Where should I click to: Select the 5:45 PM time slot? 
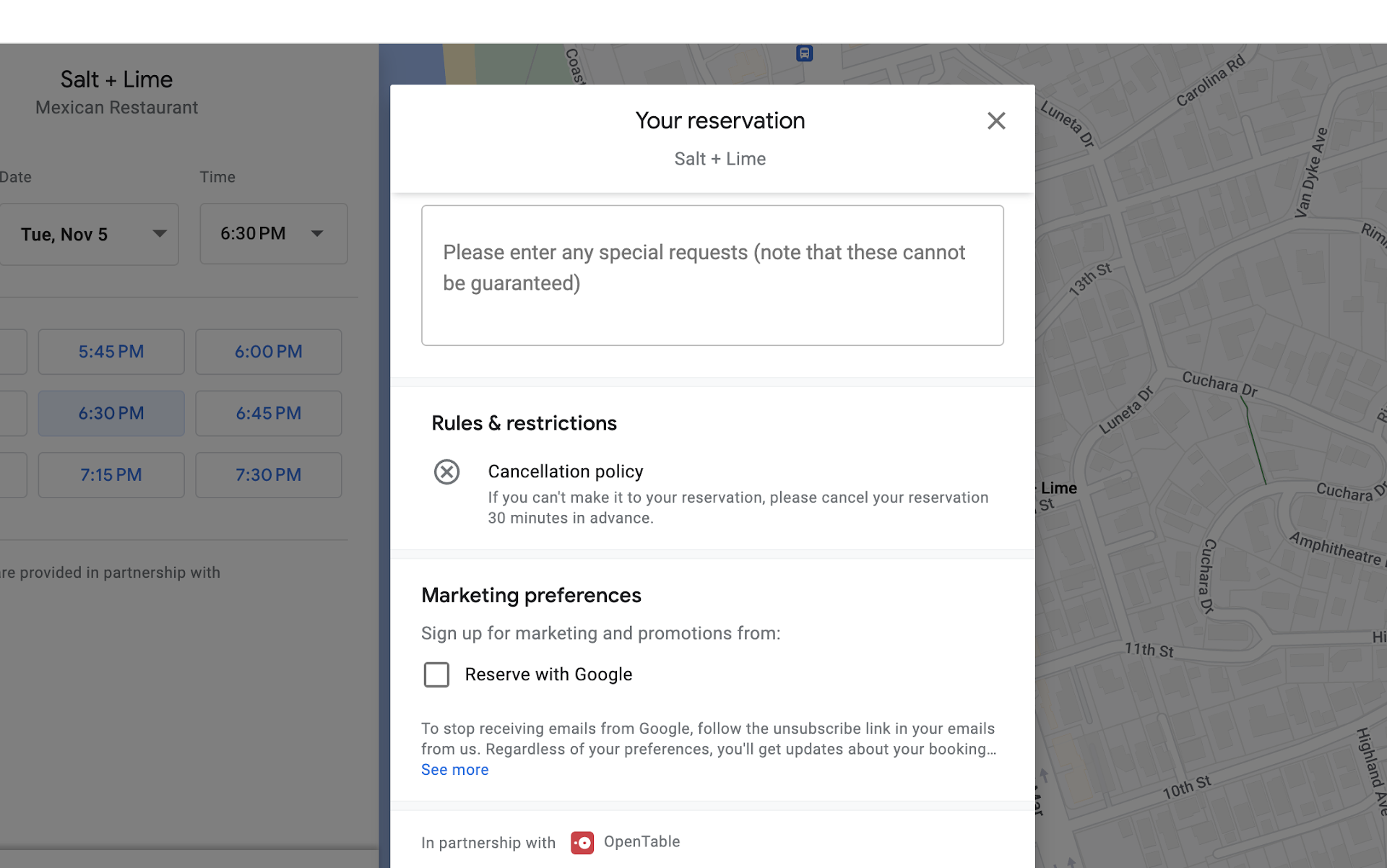(x=111, y=352)
